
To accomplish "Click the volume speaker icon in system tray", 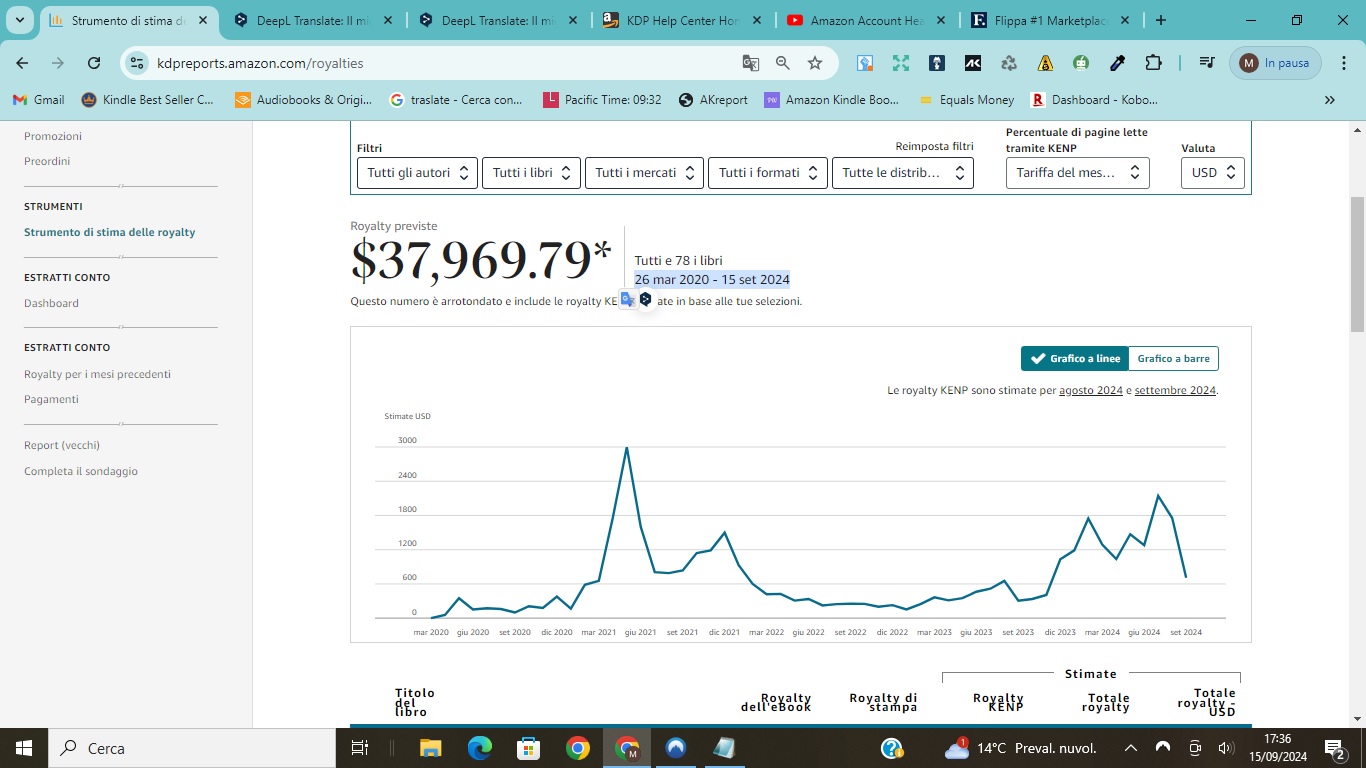I will [x=1226, y=748].
